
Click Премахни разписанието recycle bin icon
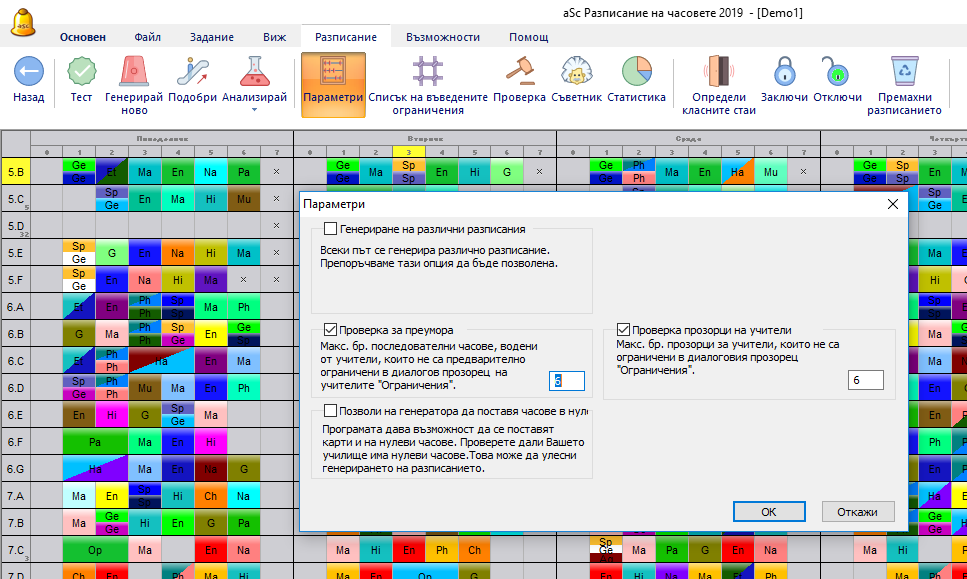coord(904,73)
